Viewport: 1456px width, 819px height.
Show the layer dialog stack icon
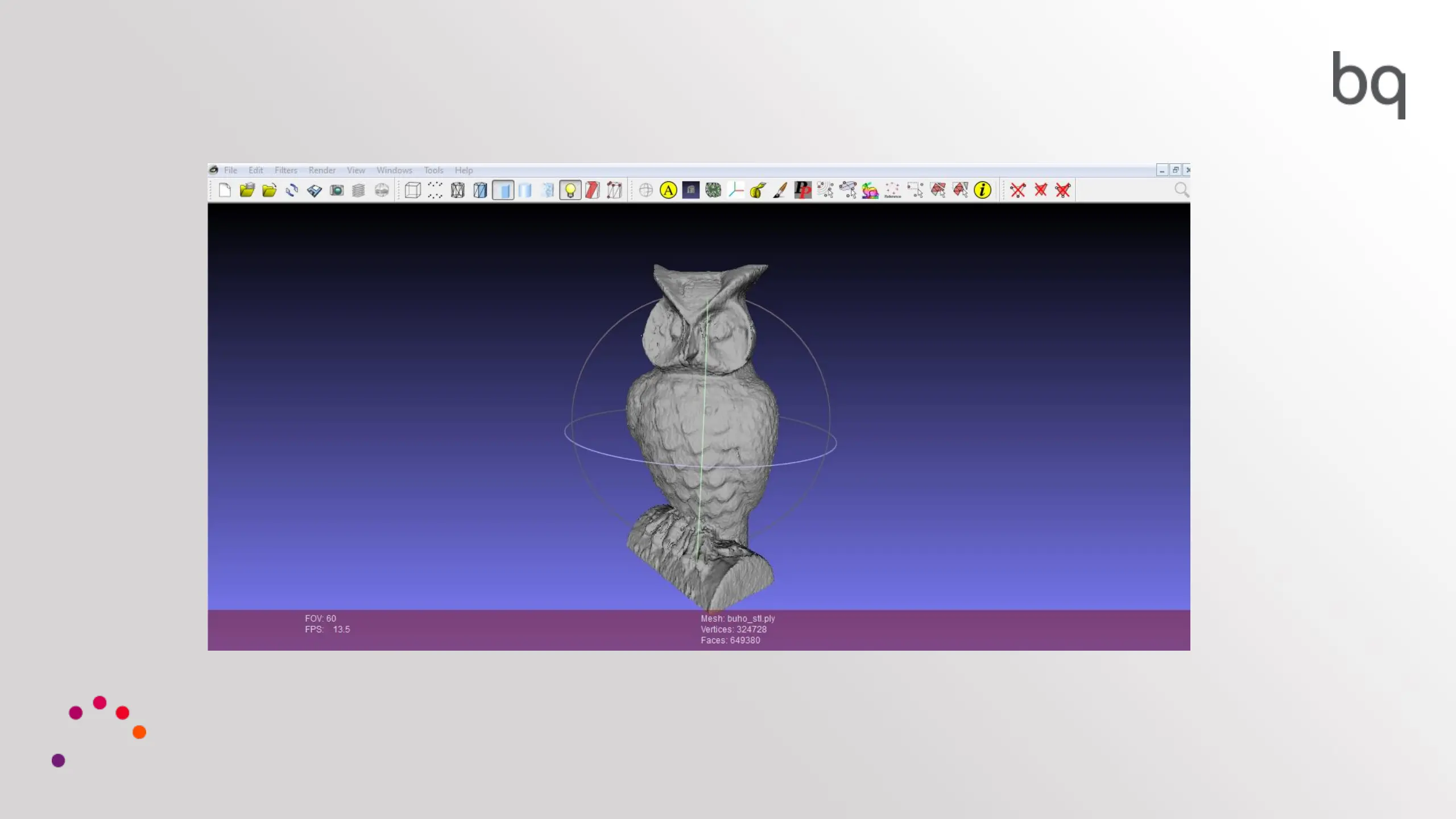(x=358, y=190)
